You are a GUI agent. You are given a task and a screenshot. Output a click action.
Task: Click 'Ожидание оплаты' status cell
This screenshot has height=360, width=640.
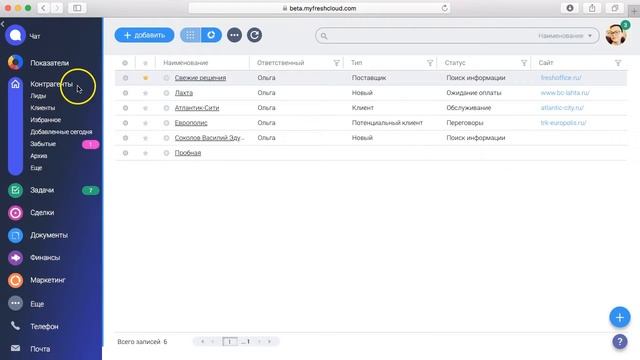(473, 93)
